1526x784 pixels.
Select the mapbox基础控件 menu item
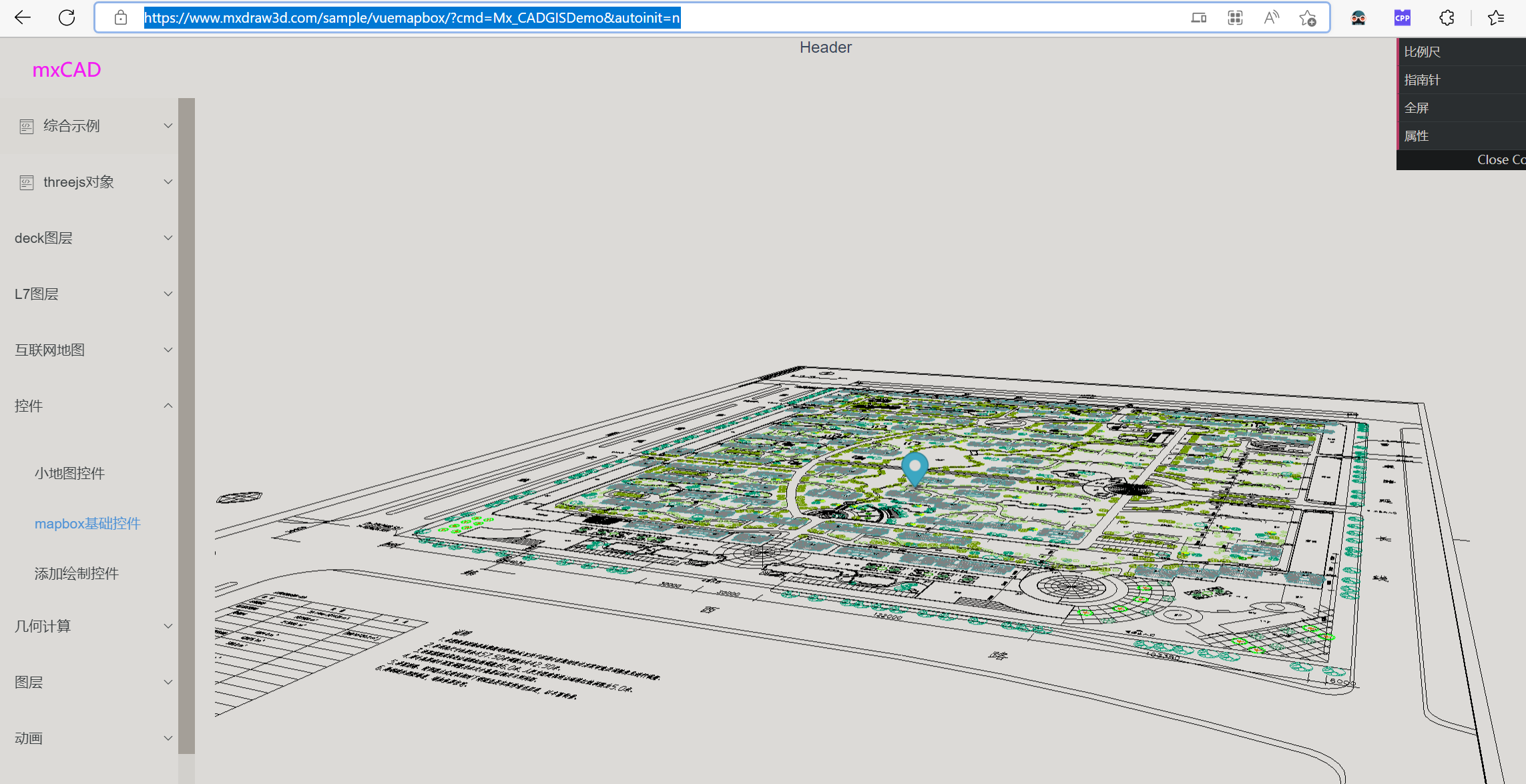click(87, 524)
